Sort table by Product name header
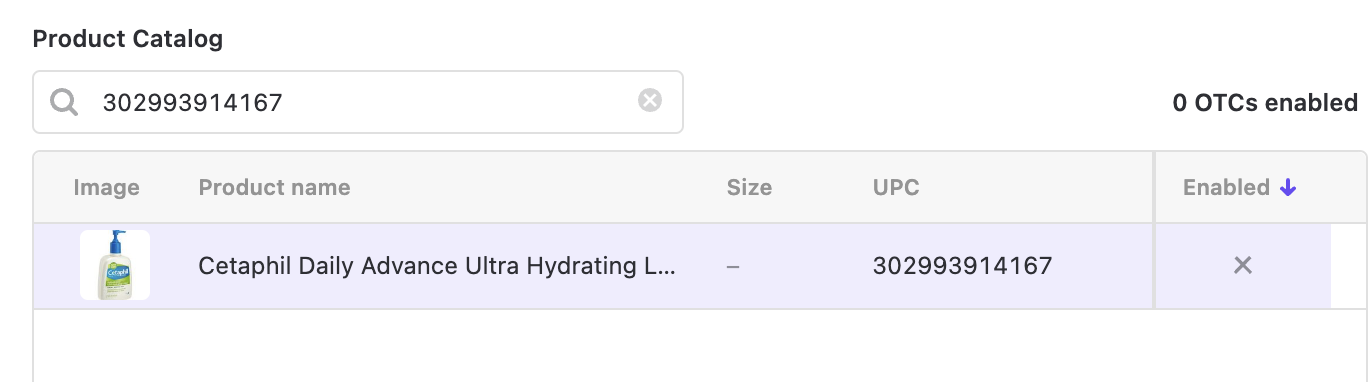The height and width of the screenshot is (382, 1368). pyautogui.click(x=274, y=187)
